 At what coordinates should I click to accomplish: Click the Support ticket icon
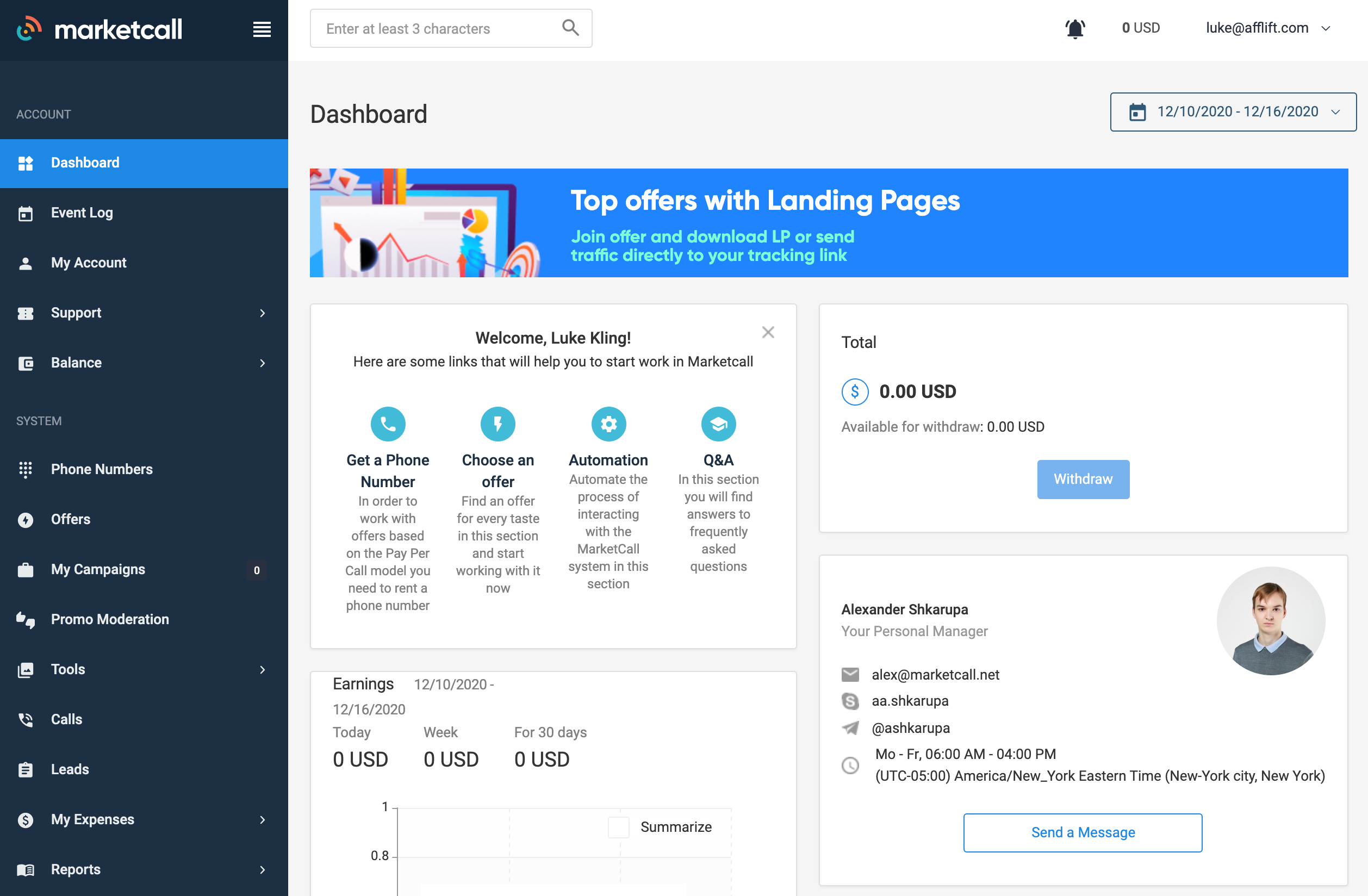(x=26, y=313)
